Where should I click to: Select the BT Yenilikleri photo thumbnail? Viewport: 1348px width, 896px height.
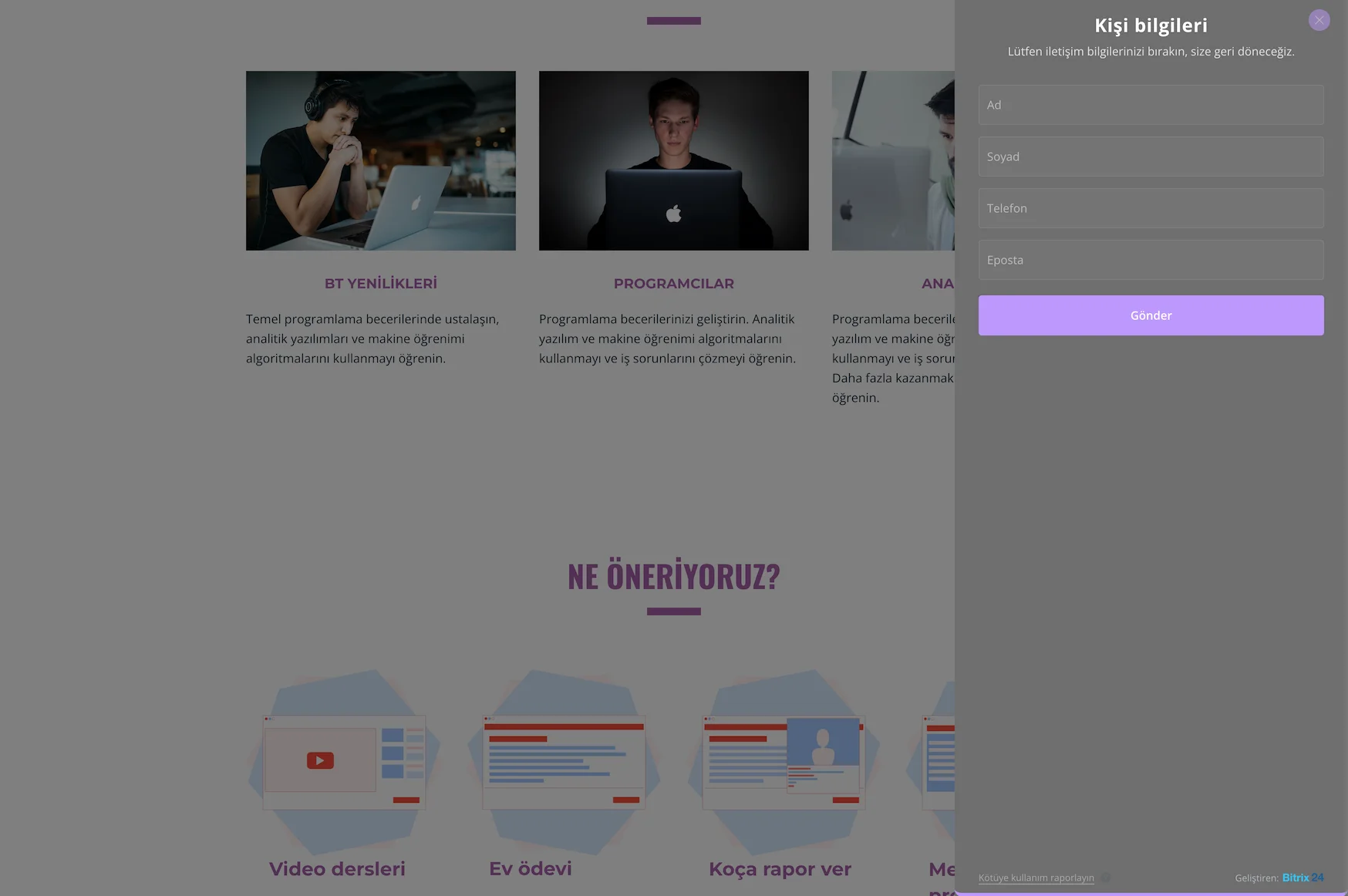381,160
